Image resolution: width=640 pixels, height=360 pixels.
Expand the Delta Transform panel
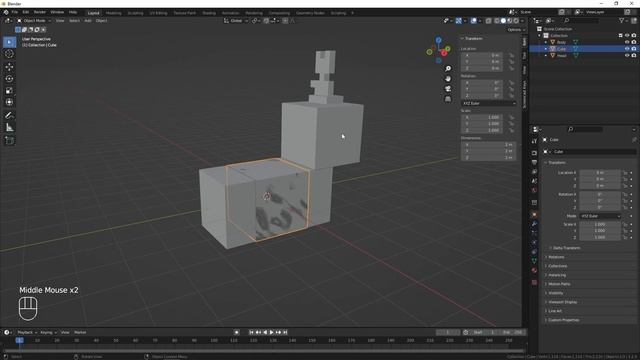tap(566, 248)
